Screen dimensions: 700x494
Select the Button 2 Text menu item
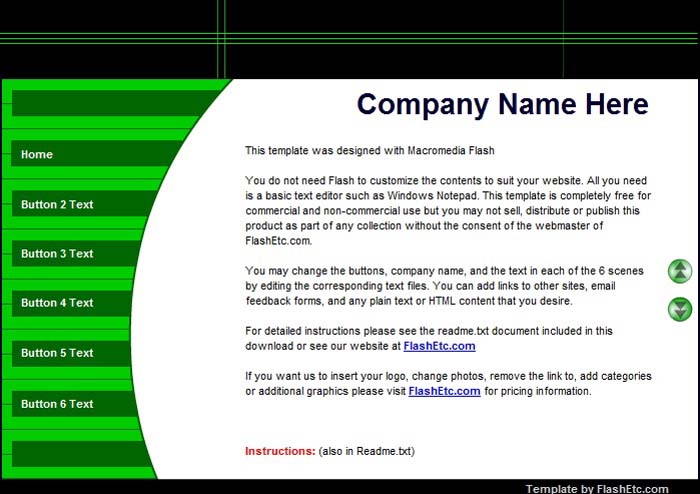pyautogui.click(x=57, y=204)
